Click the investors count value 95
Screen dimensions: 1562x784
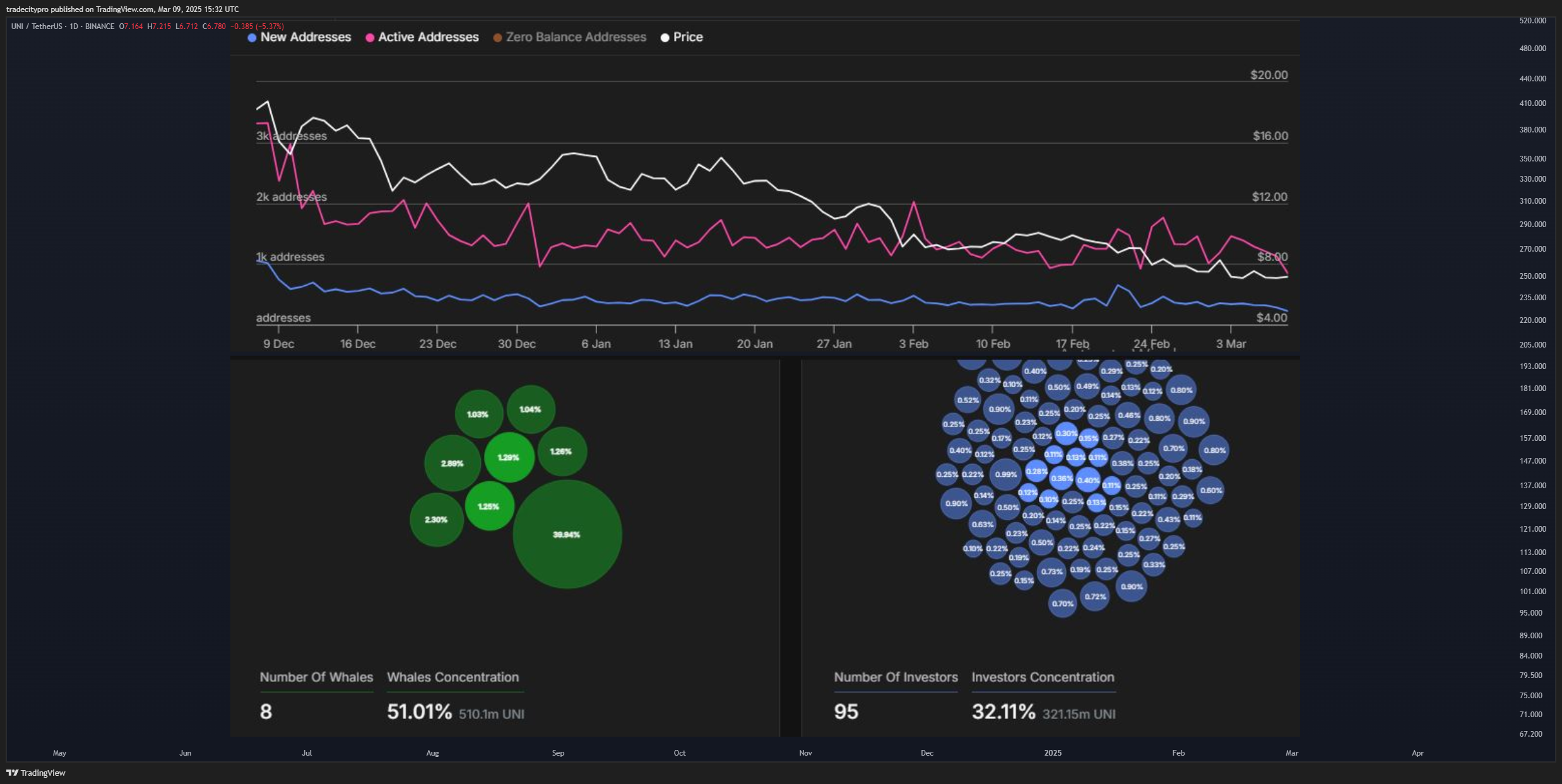click(846, 712)
